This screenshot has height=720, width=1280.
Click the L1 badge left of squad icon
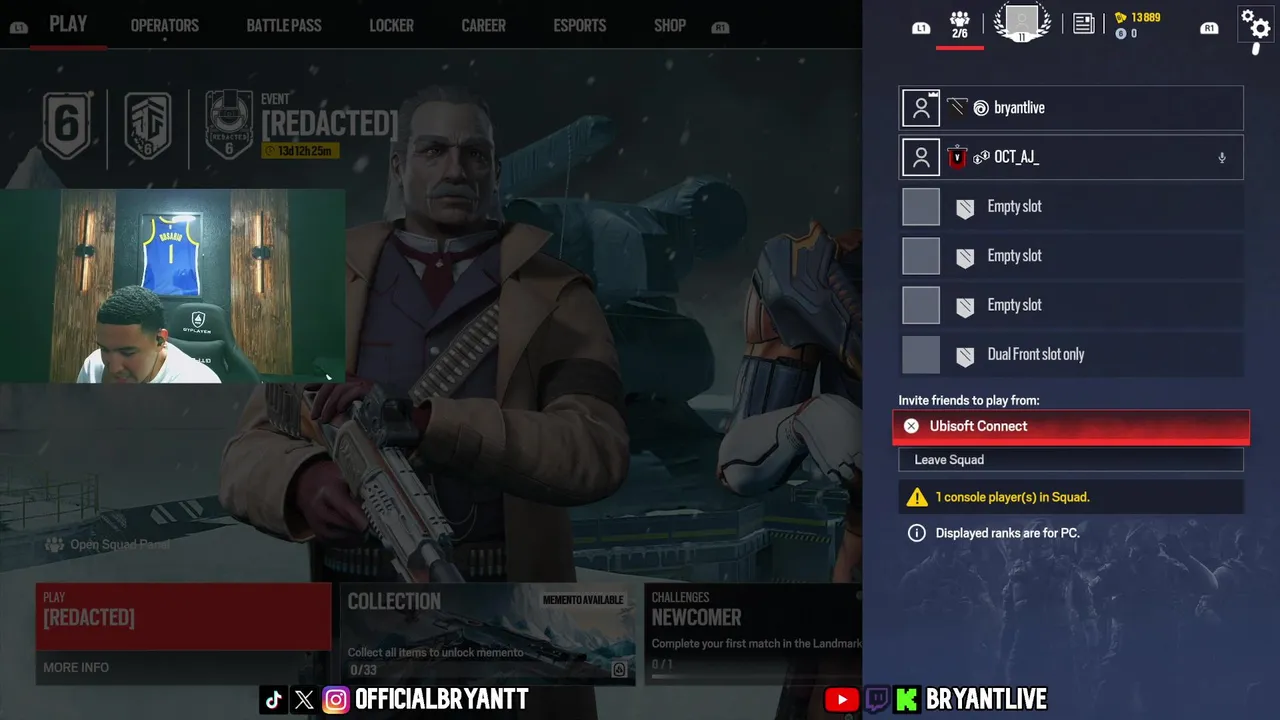point(922,28)
